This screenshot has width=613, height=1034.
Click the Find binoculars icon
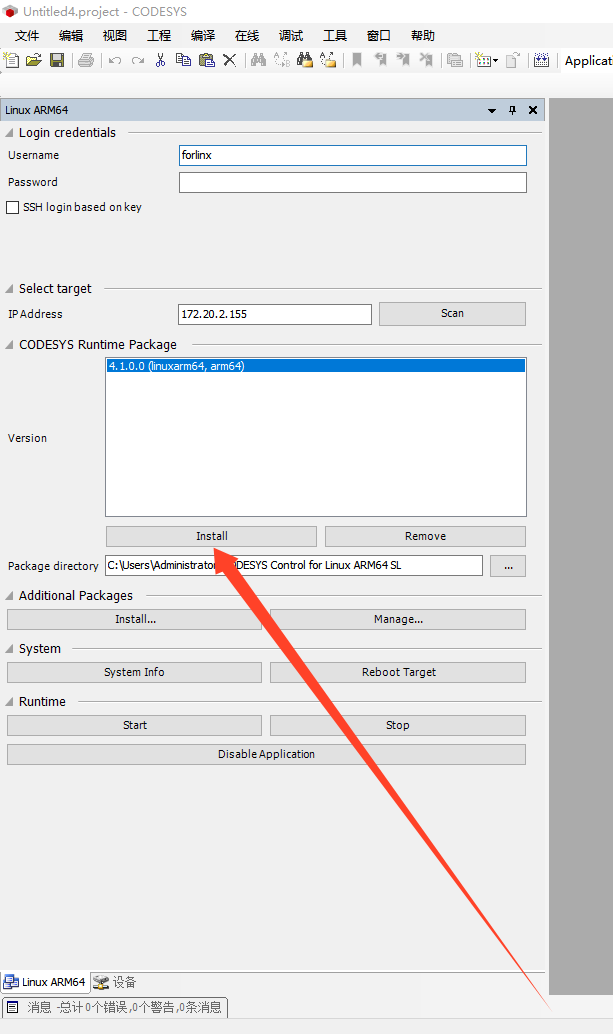click(x=258, y=60)
